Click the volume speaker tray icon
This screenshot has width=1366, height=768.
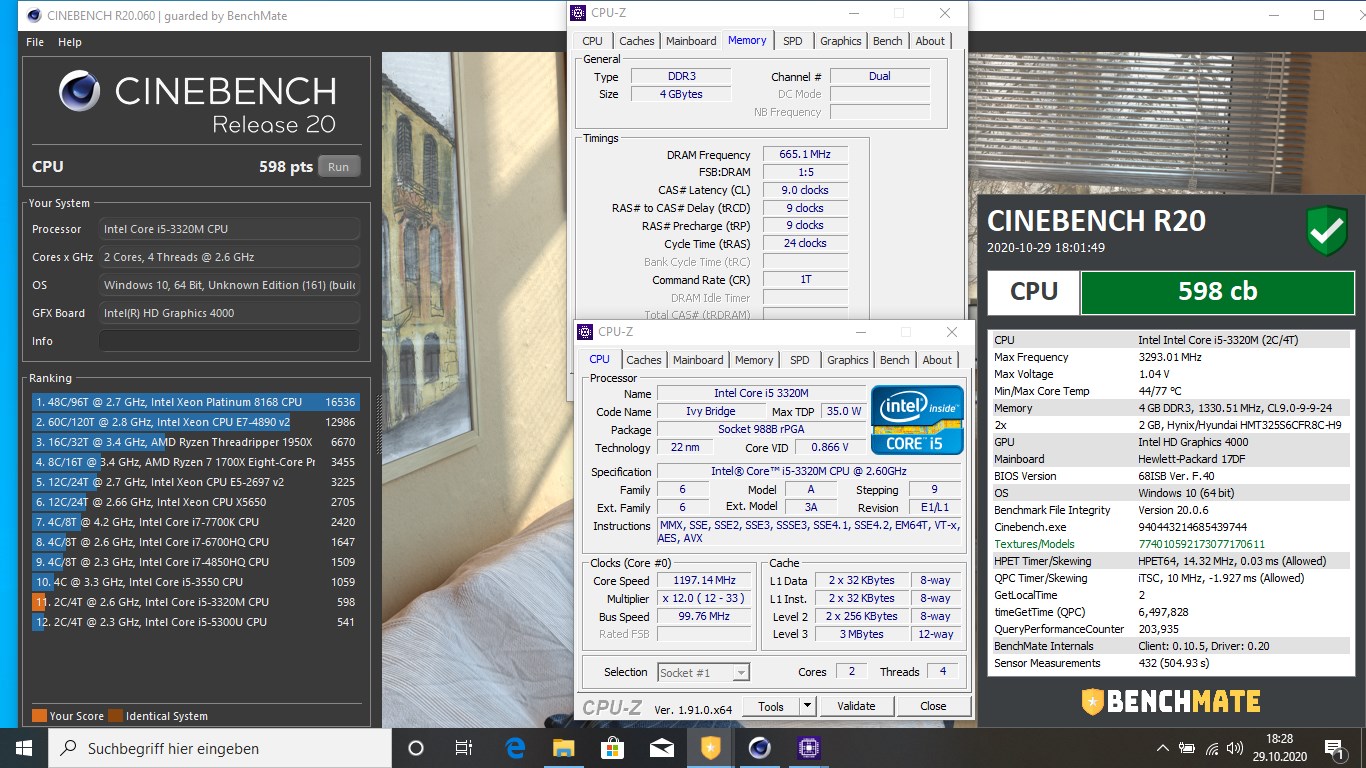(x=1237, y=748)
